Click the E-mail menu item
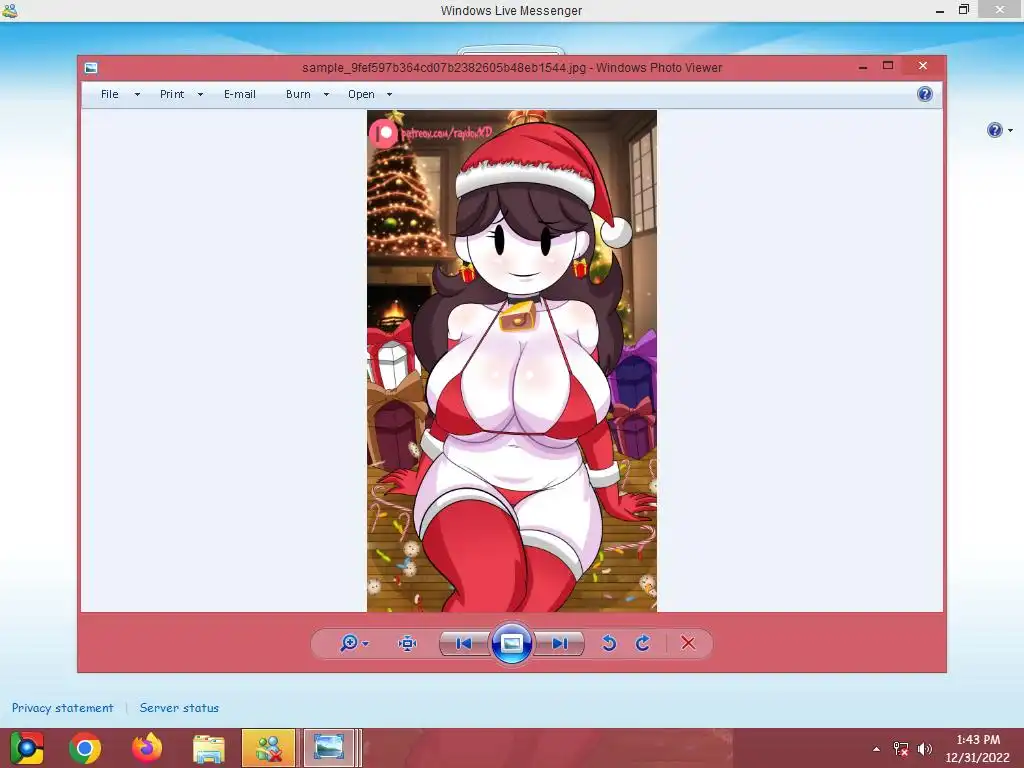 [240, 94]
